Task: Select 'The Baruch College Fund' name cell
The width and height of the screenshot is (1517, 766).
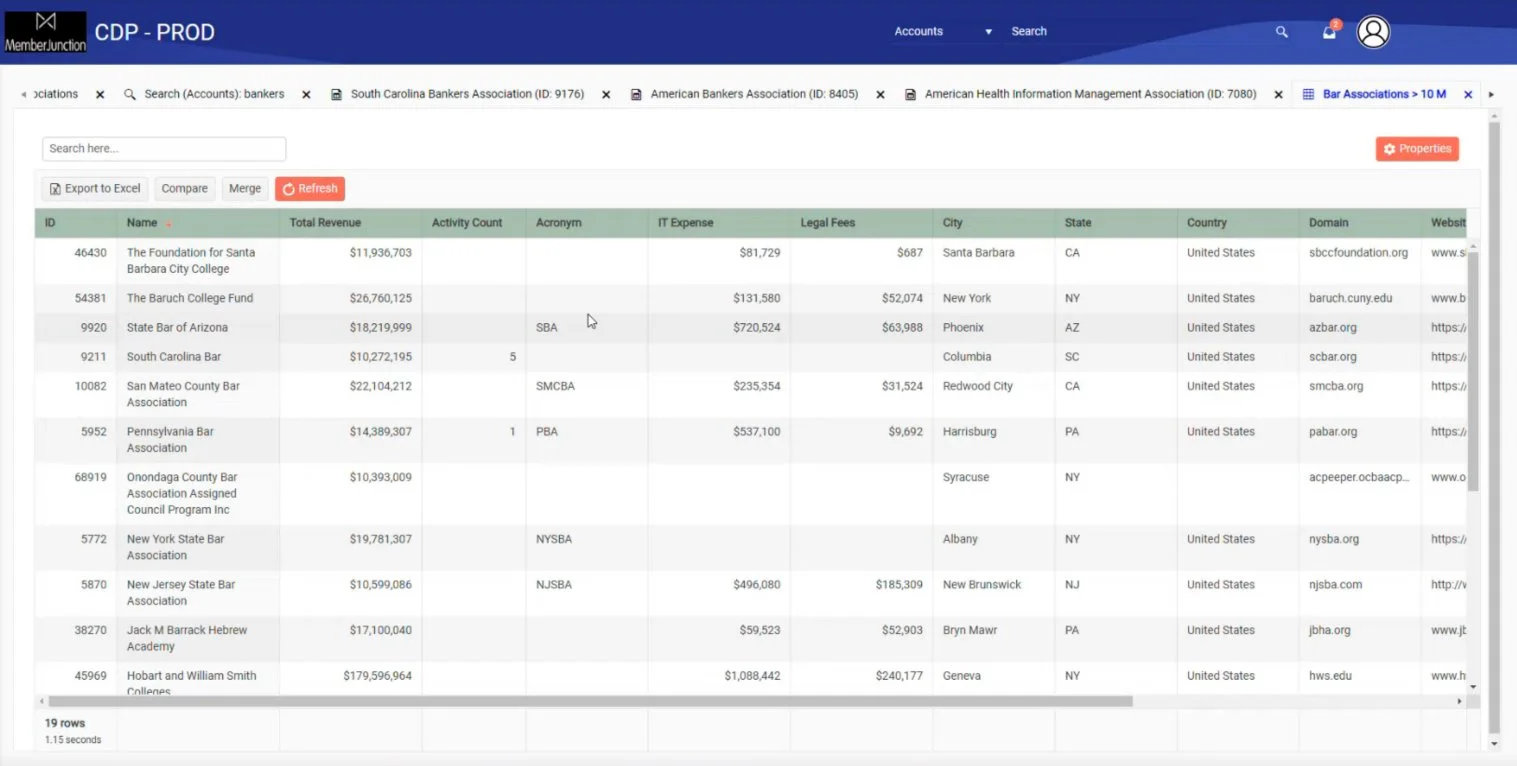Action: 198,299
